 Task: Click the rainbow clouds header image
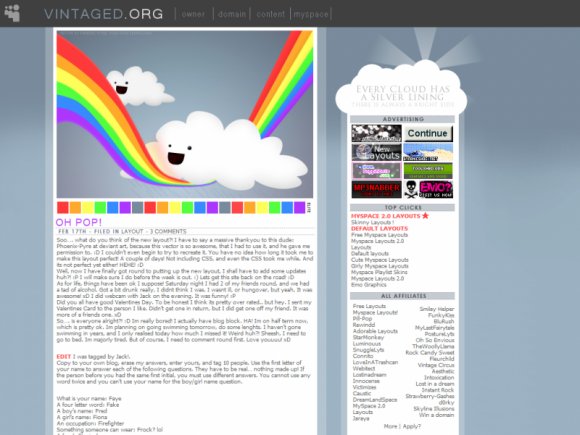(185, 114)
